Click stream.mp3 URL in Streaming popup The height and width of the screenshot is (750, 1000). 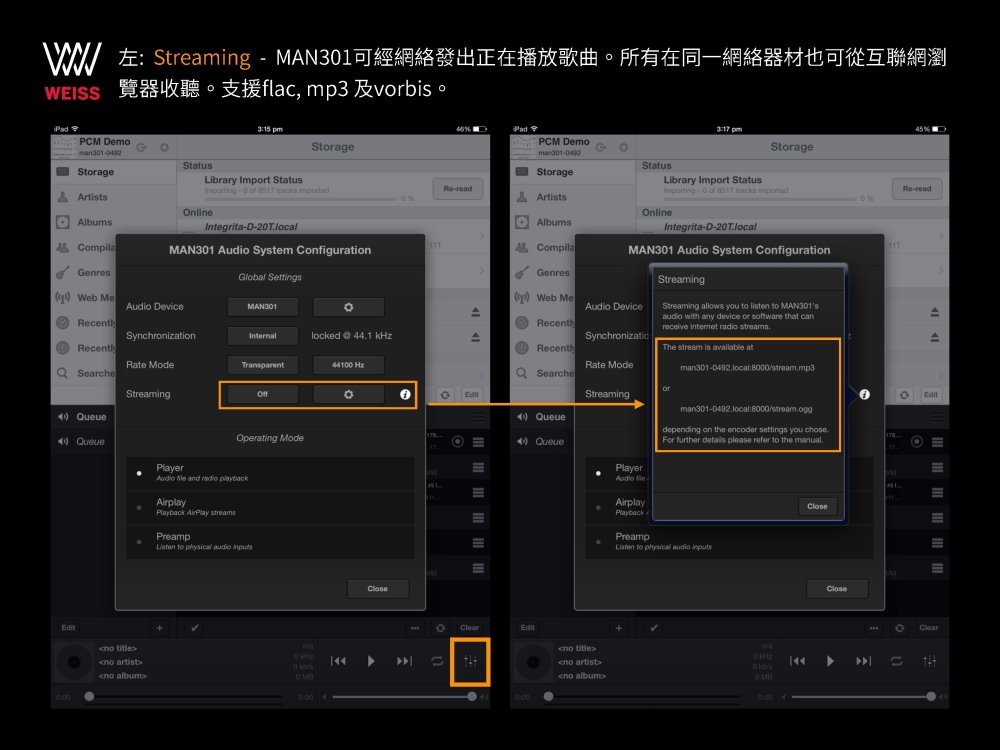point(747,368)
